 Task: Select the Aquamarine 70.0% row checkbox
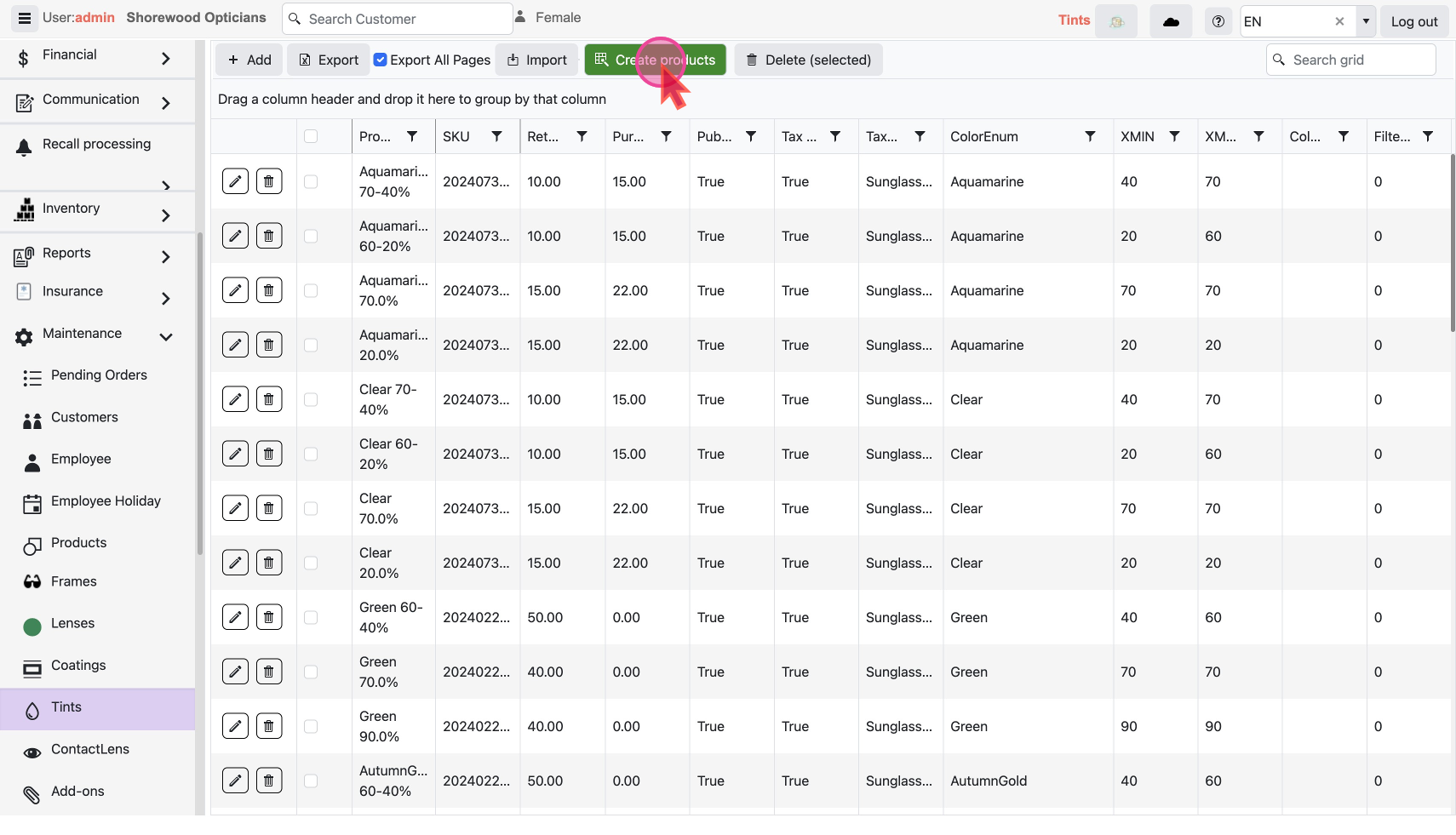click(x=311, y=290)
